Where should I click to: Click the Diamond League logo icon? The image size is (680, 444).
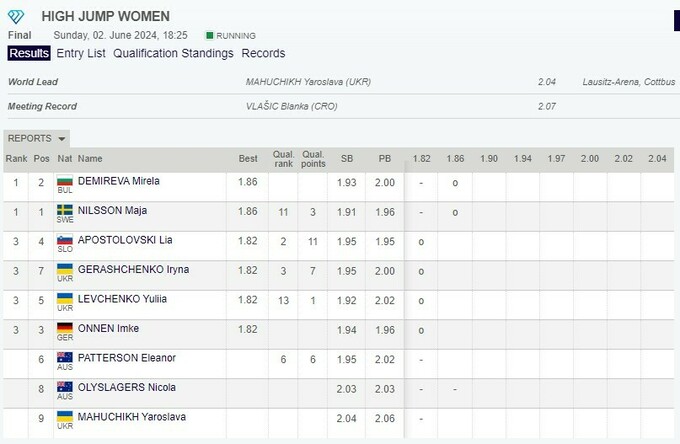(x=17, y=17)
